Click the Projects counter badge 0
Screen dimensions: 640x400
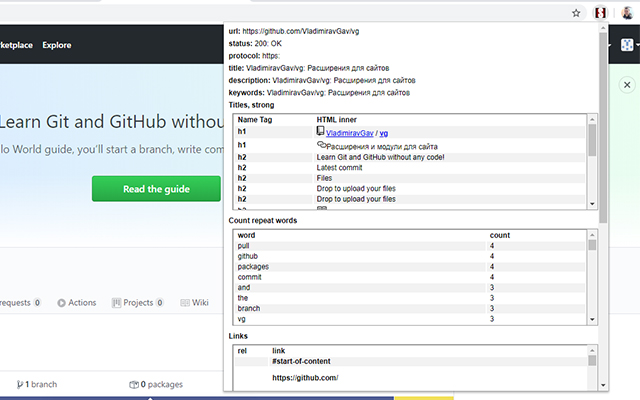pos(160,303)
